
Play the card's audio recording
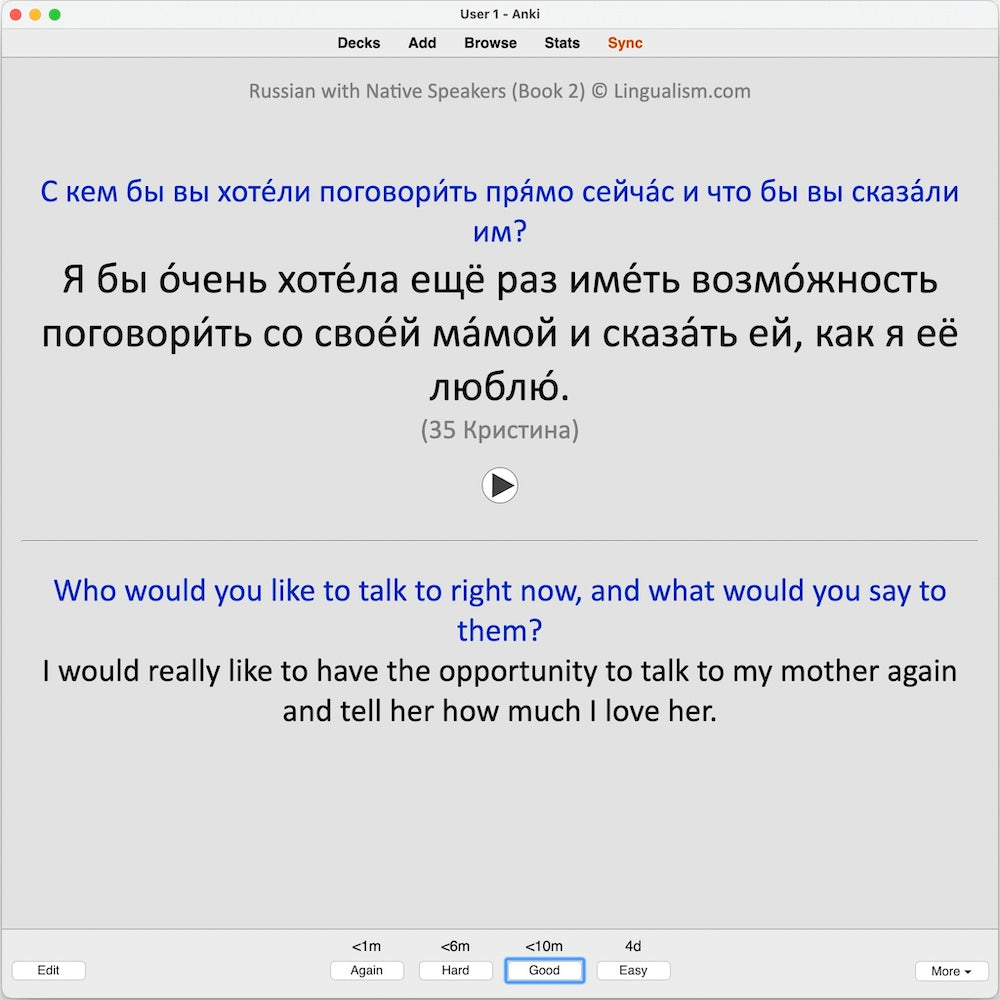[500, 486]
